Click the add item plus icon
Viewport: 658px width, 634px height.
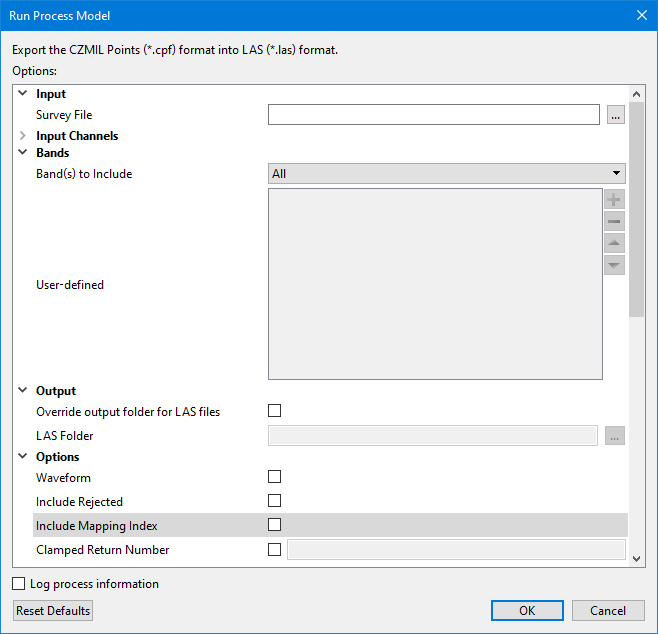pos(614,200)
